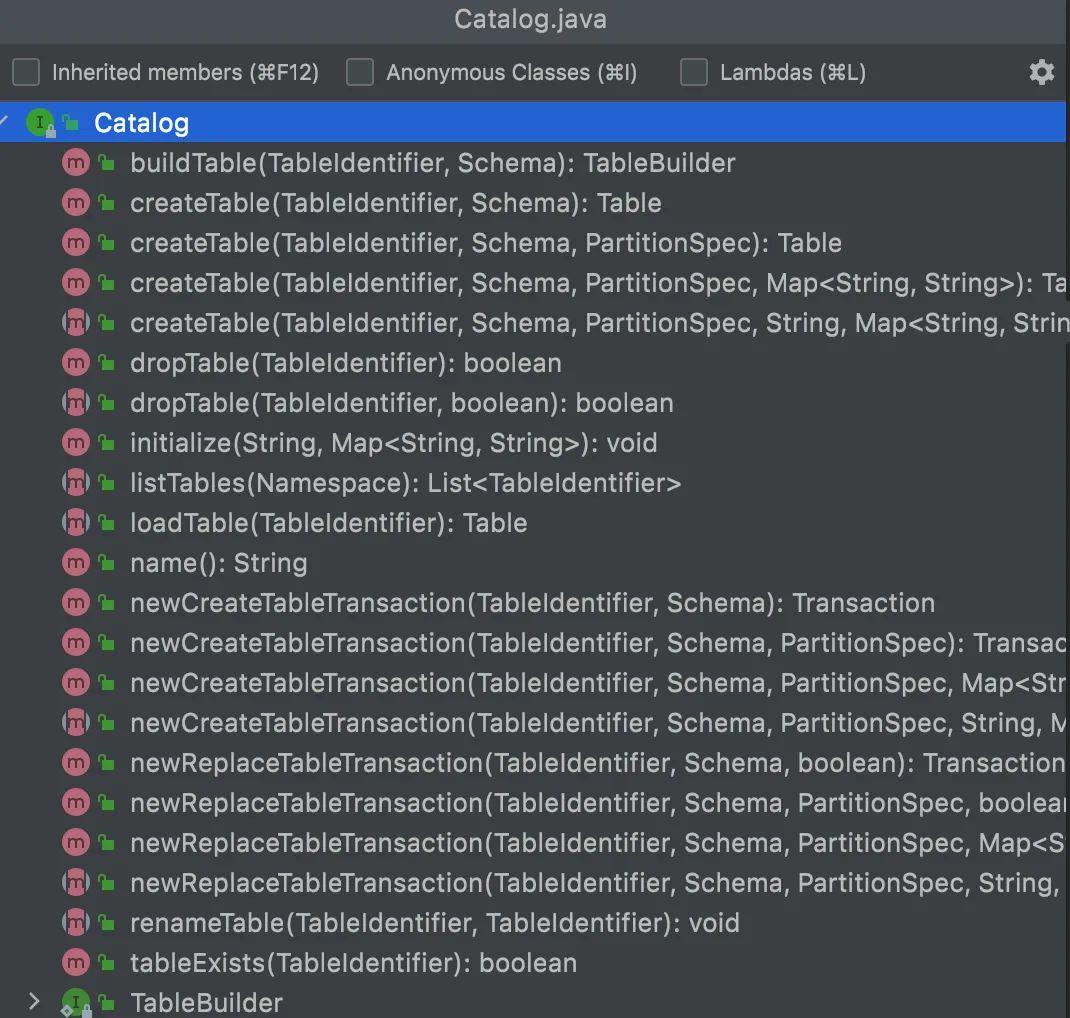Click the Catalog interface icon
The width and height of the screenshot is (1070, 1018).
40,123
